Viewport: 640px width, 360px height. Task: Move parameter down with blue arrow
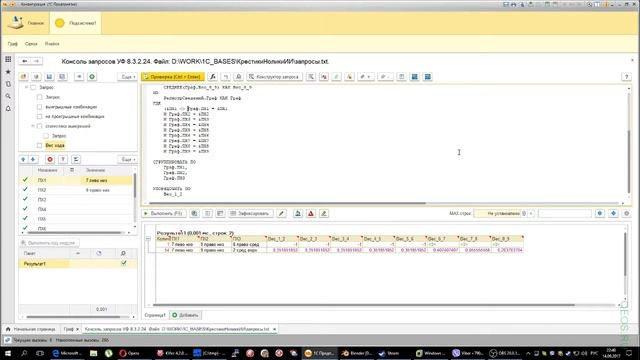tap(33, 160)
